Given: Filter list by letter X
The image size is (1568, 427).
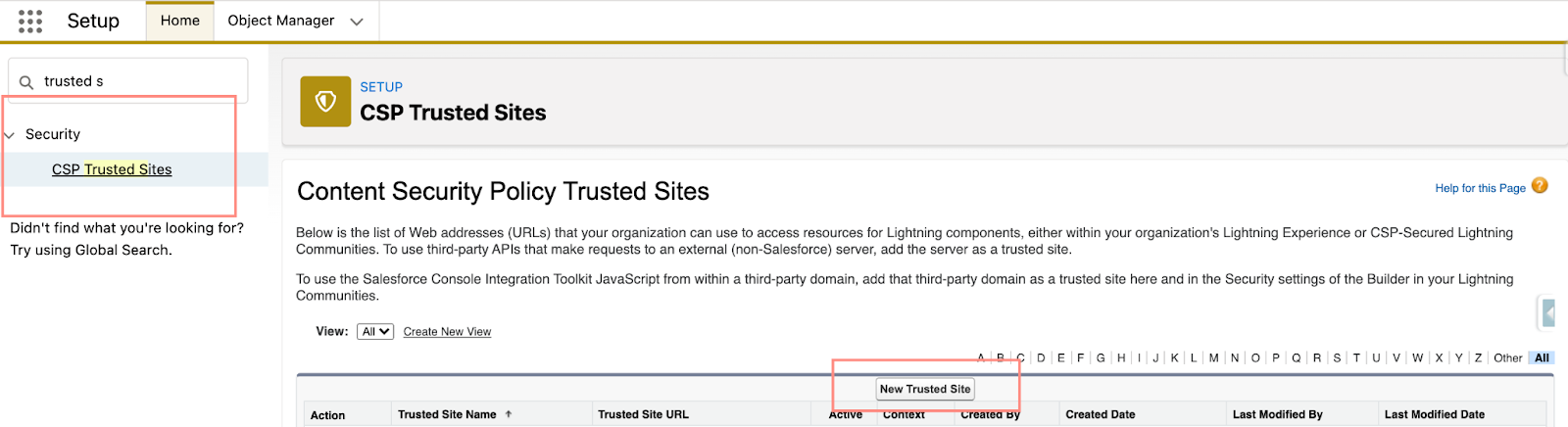Looking at the screenshot, I should pyautogui.click(x=1439, y=358).
